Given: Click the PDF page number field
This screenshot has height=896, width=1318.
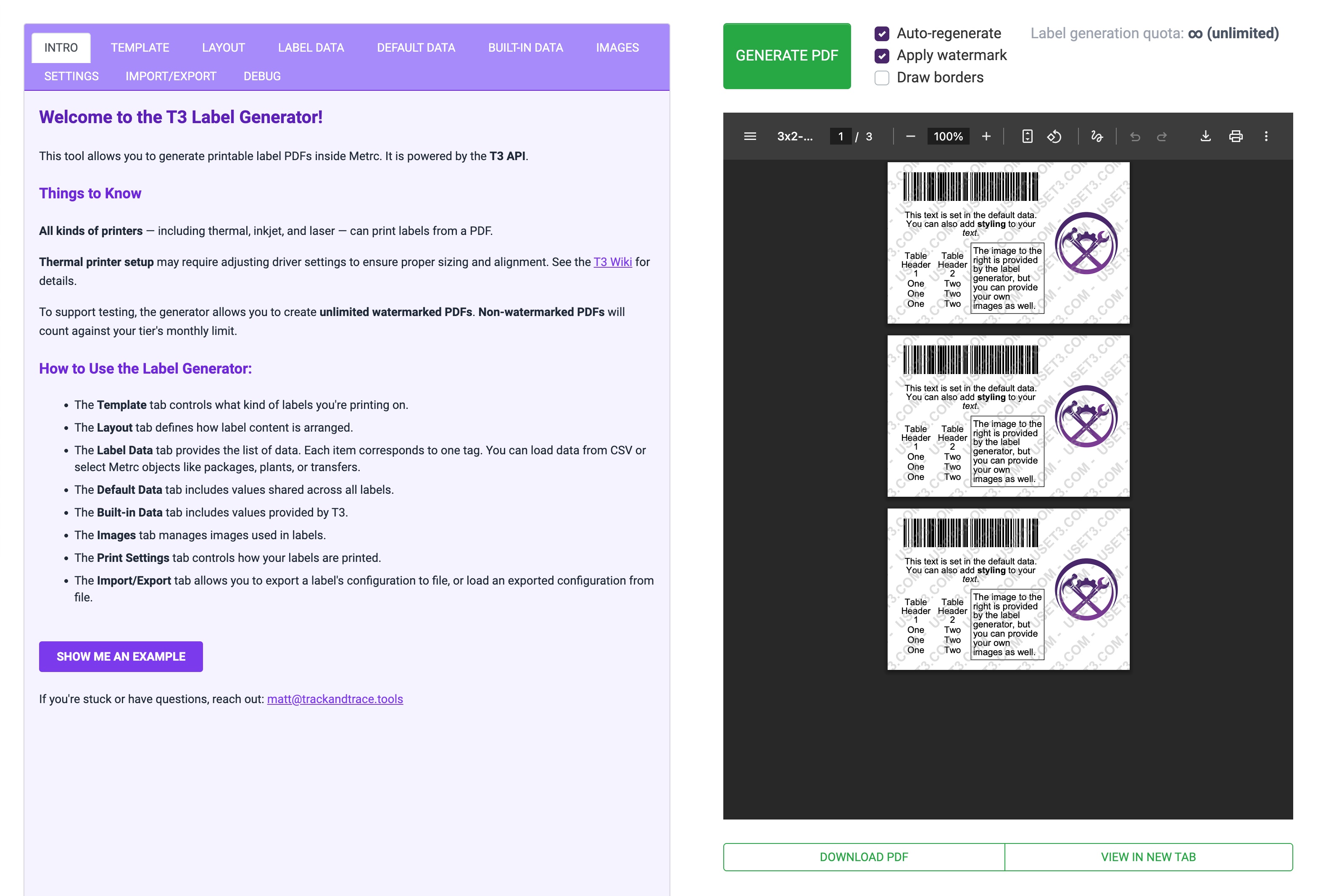Looking at the screenshot, I should [x=841, y=136].
